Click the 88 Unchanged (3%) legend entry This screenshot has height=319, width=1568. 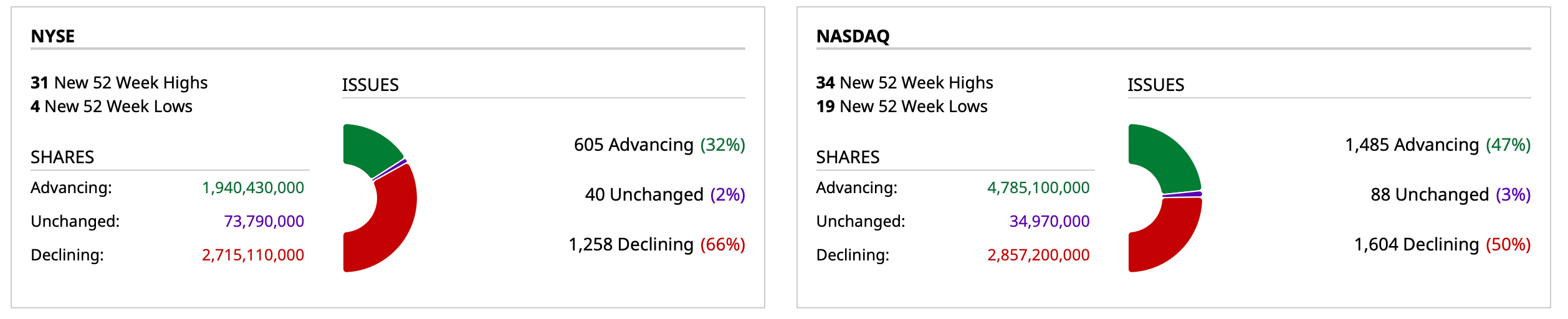point(1450,194)
